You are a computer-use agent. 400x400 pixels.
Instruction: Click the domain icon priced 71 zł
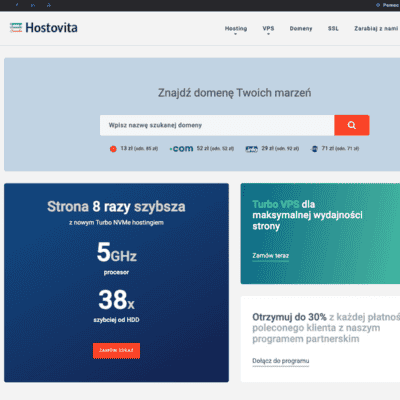tap(314, 149)
